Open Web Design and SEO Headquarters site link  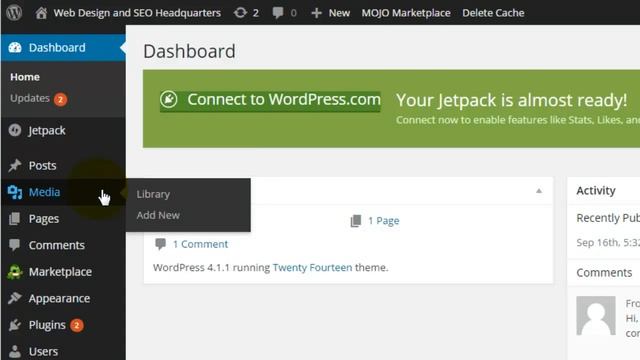point(137,13)
